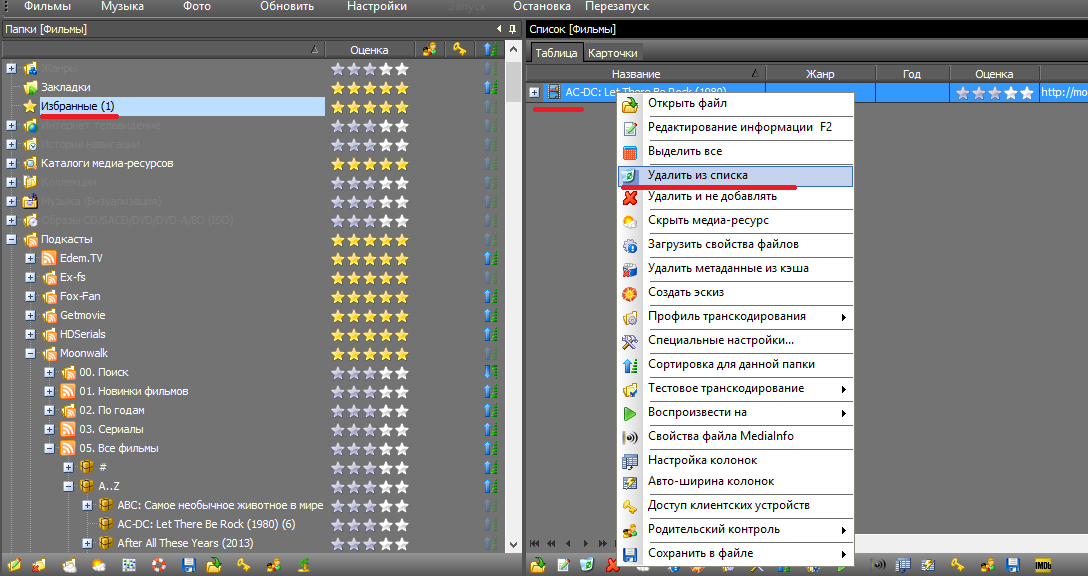Viewport: 1088px width, 576px height.
Task: Click the pin icon of the folders panel
Action: tap(513, 29)
